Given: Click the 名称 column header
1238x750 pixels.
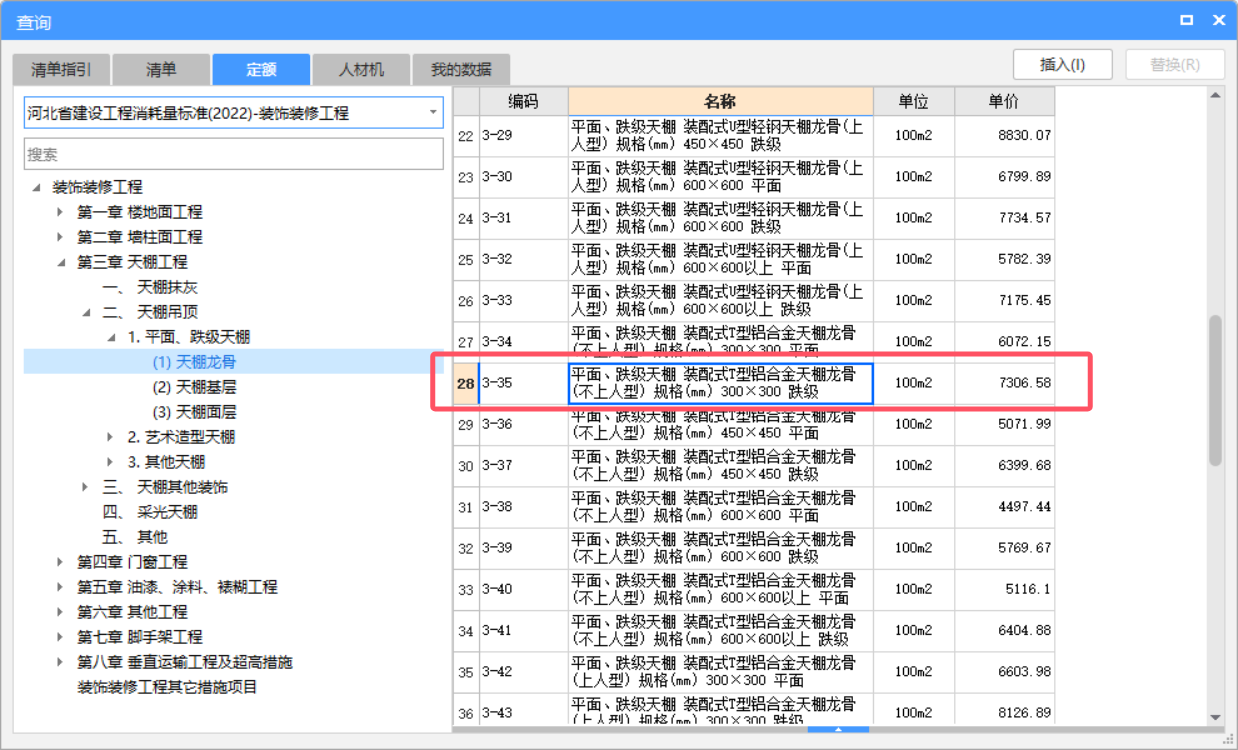Looking at the screenshot, I should pos(720,101).
